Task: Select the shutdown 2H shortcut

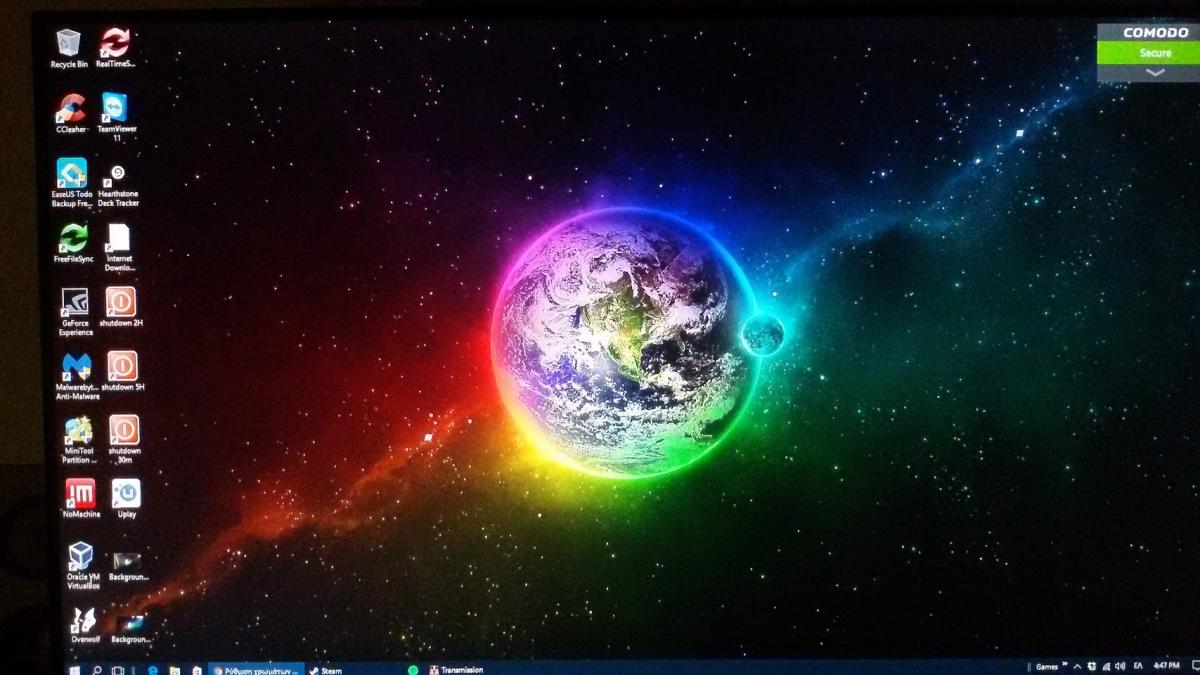Action: click(x=122, y=308)
